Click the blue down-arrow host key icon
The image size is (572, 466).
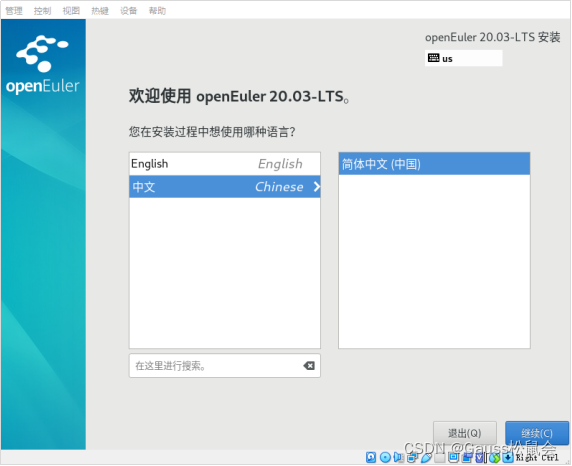click(x=508, y=458)
